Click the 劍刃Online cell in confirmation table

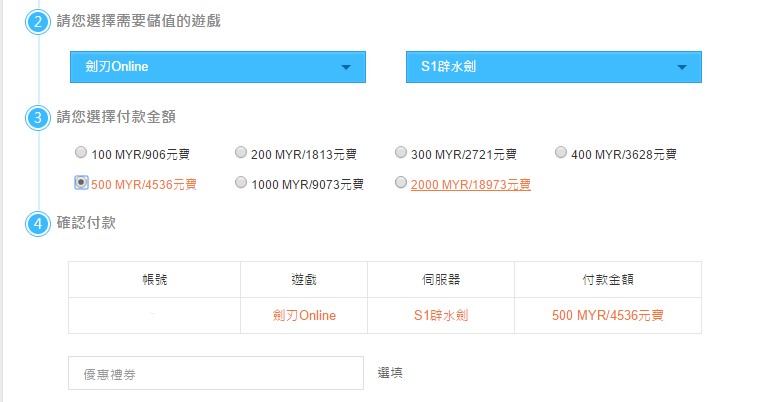pos(304,316)
